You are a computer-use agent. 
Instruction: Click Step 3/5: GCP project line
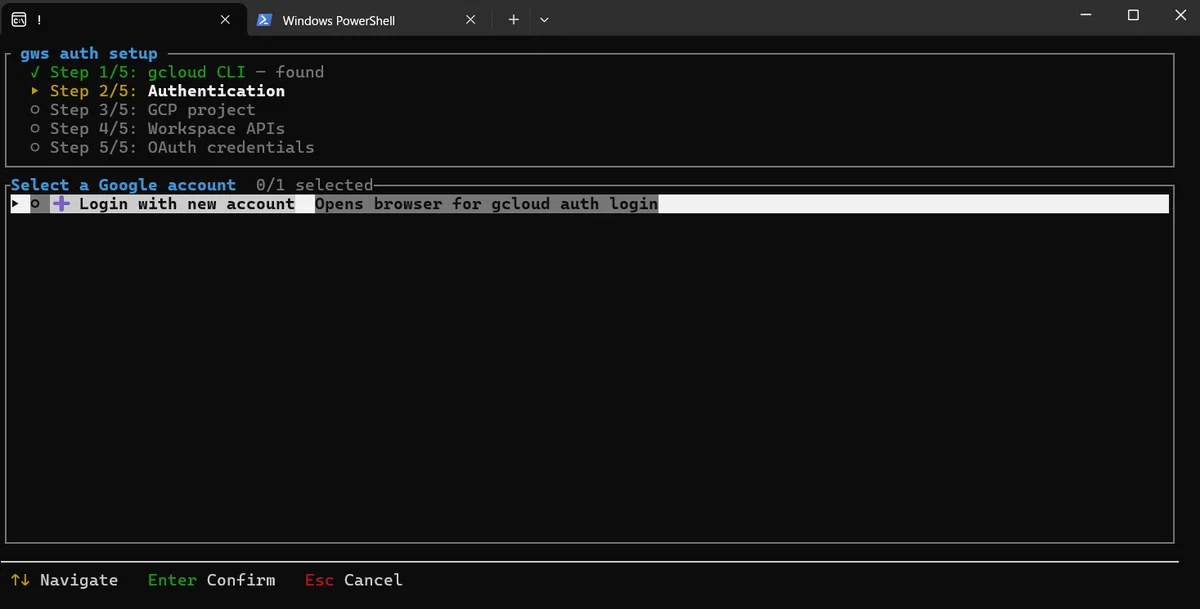(x=143, y=110)
